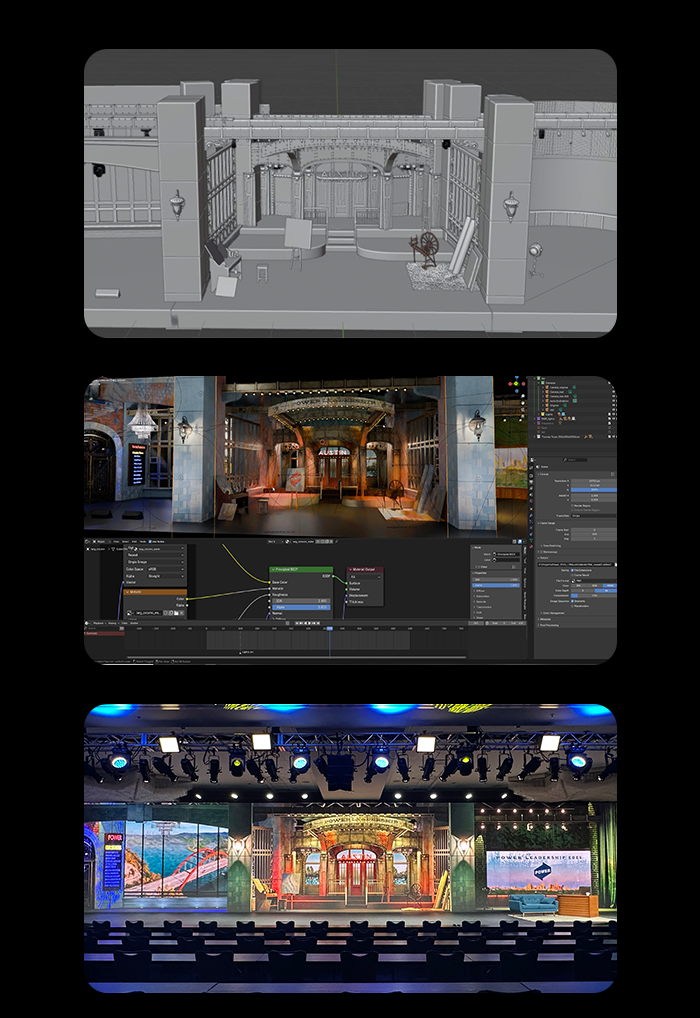Open the orange Object properties tab icon

pos(531,509)
